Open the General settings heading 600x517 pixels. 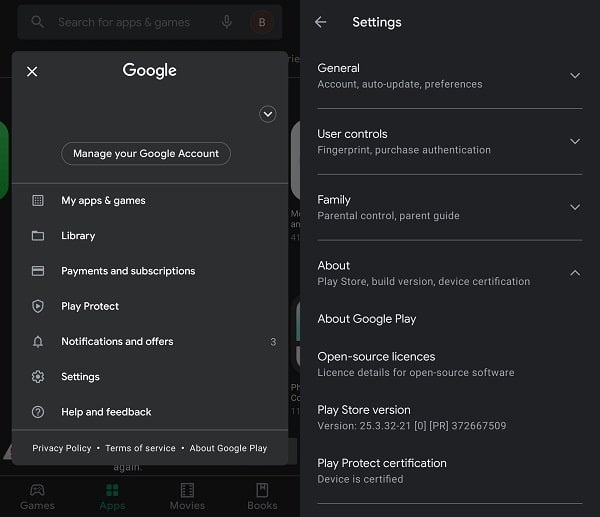339,68
